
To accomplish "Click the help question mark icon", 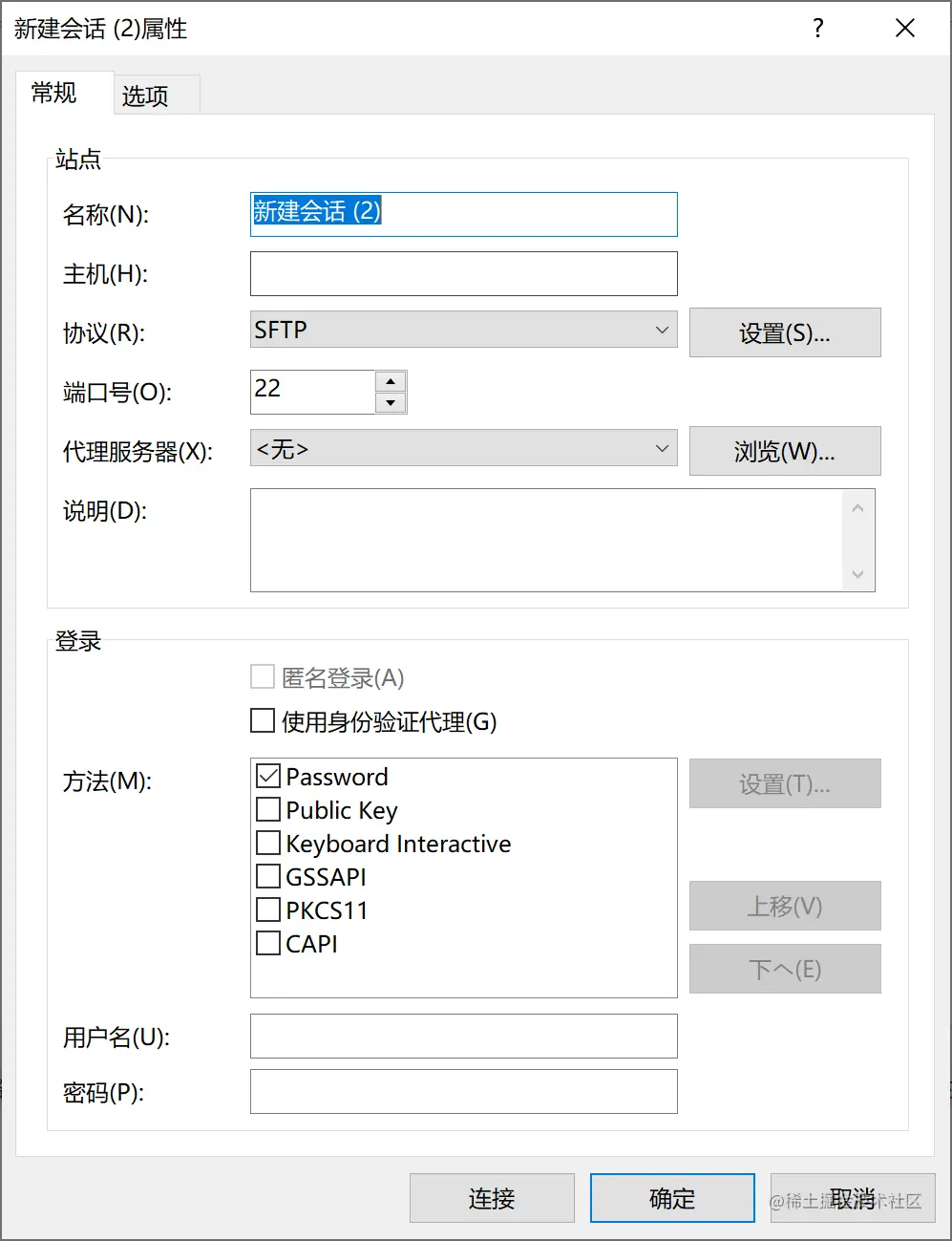I will click(x=817, y=29).
